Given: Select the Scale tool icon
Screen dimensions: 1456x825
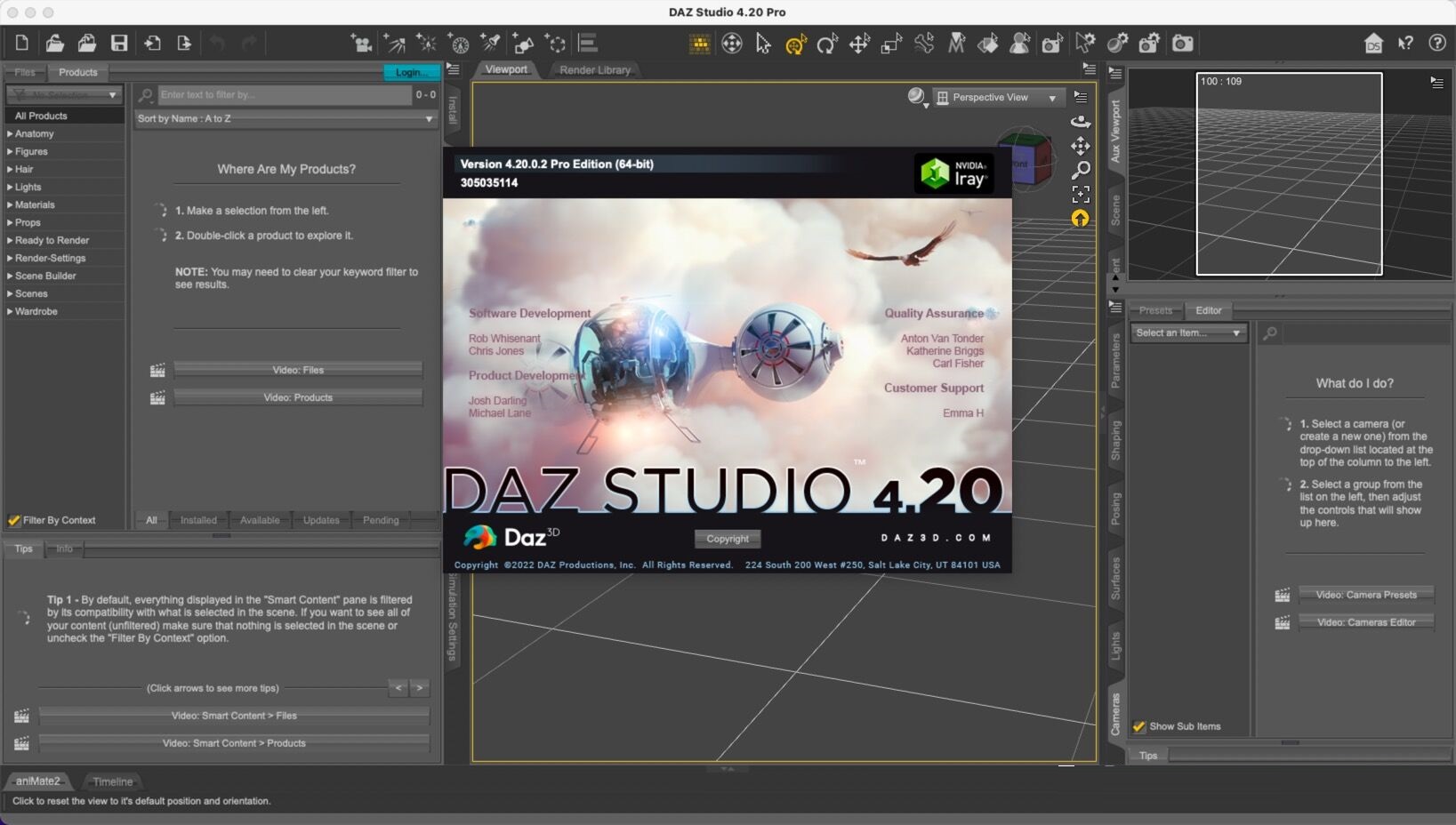Looking at the screenshot, I should click(891, 43).
